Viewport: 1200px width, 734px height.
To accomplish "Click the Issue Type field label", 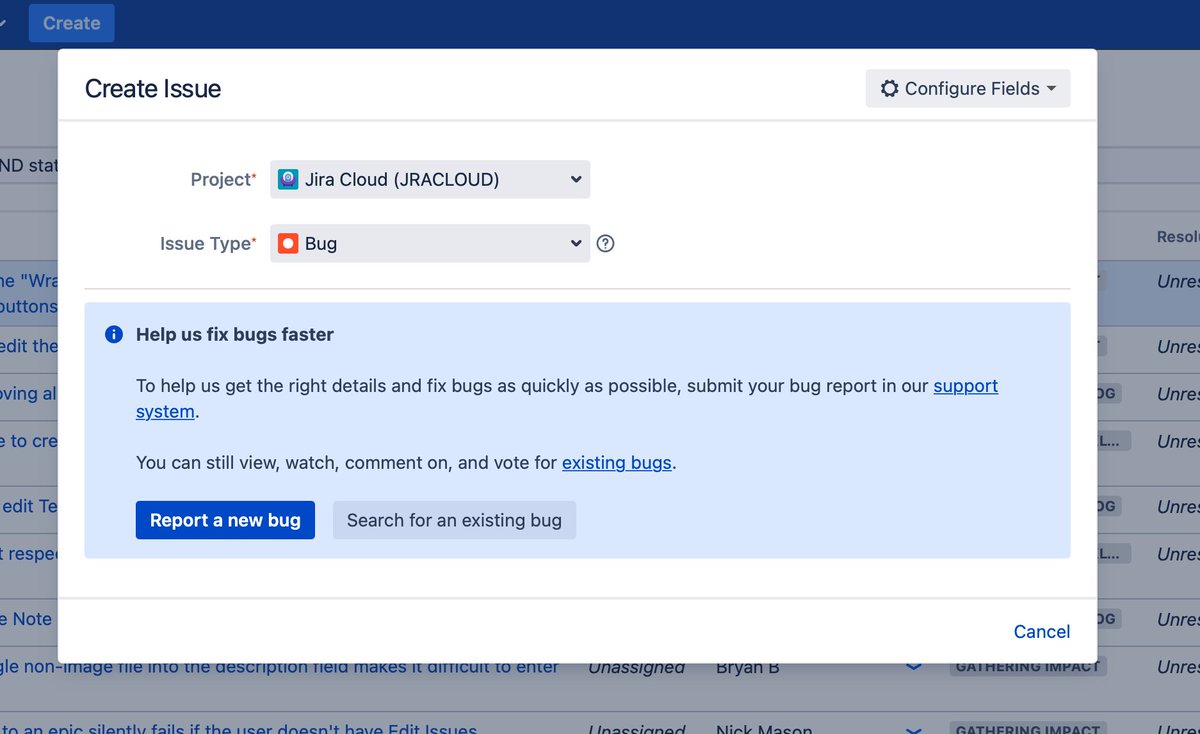I will (206, 243).
